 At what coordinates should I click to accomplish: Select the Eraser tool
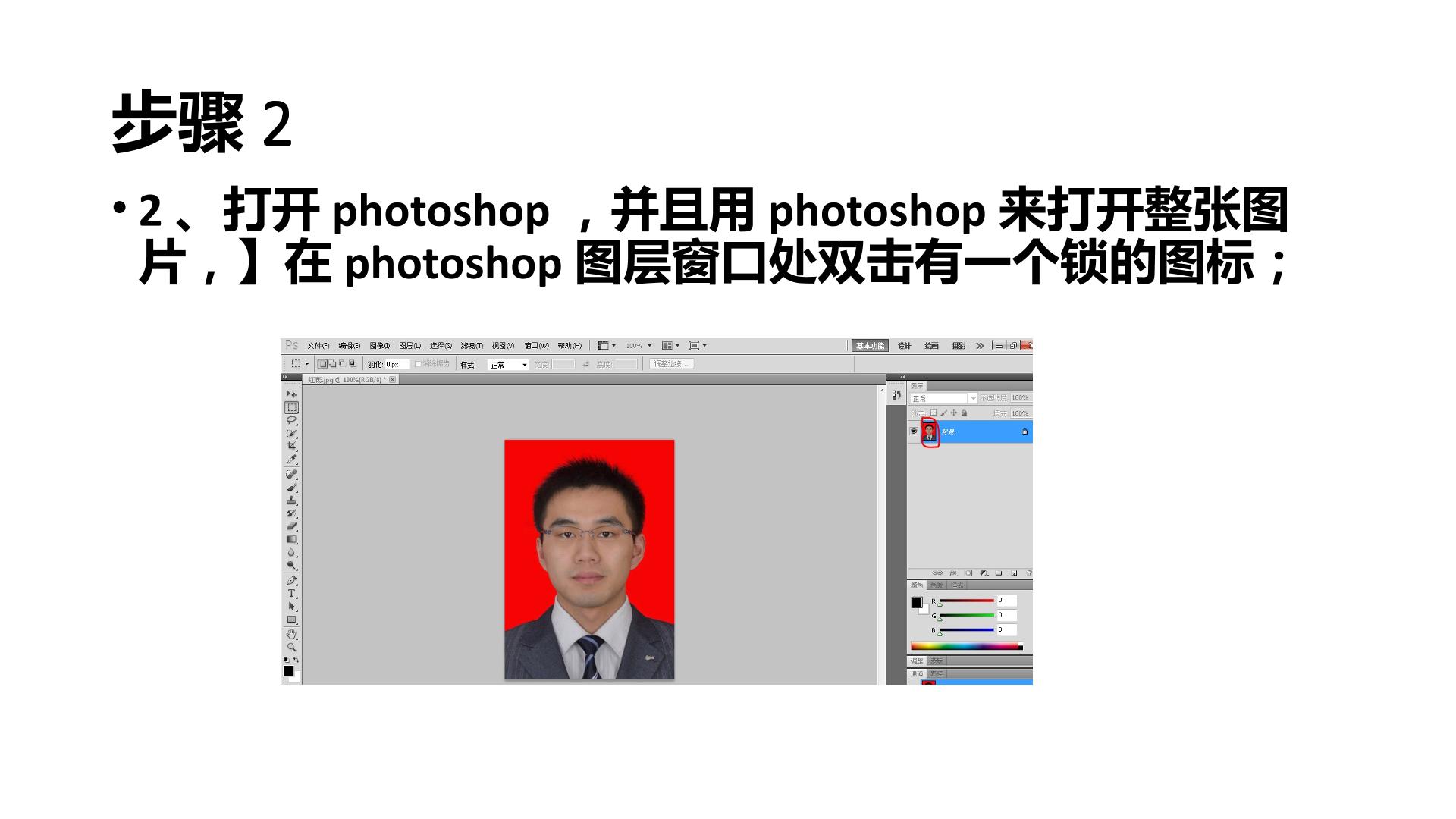291,526
